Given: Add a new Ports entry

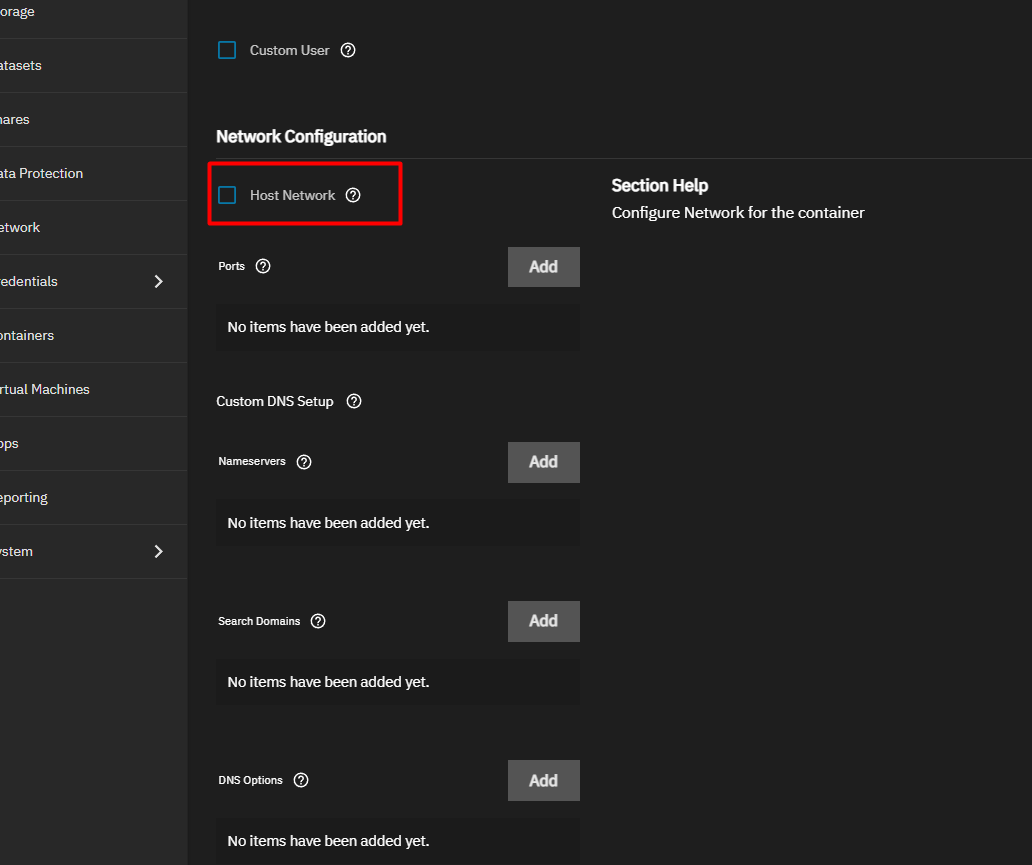Looking at the screenshot, I should coord(543,267).
